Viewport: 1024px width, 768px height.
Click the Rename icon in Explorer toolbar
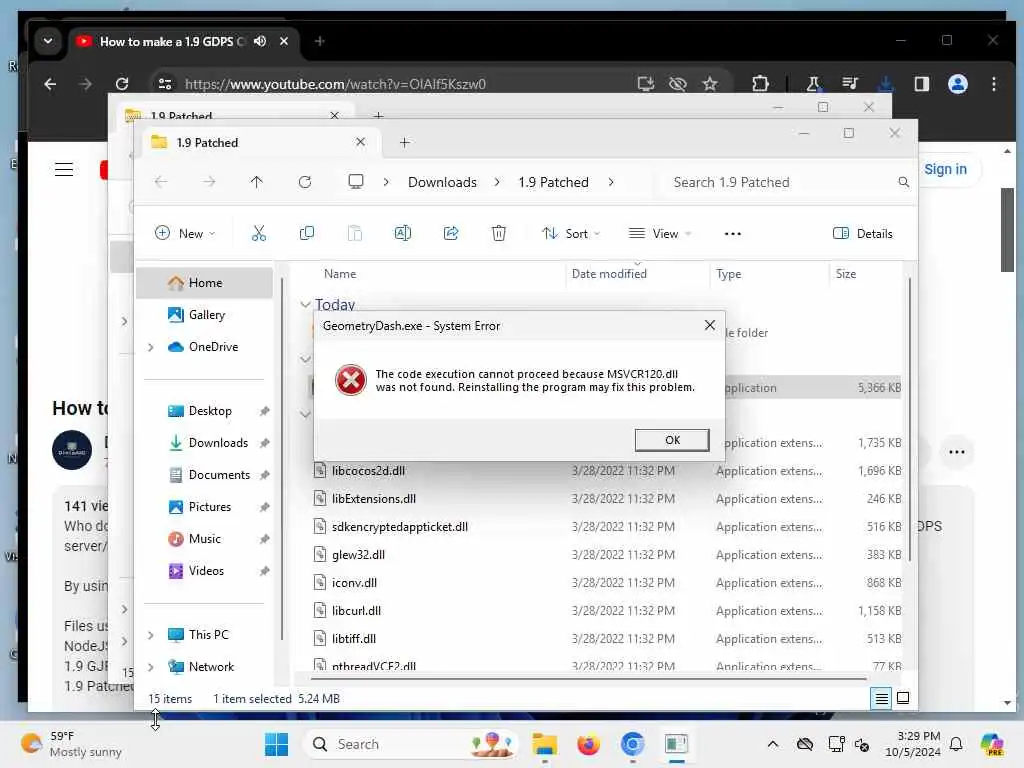coord(403,233)
